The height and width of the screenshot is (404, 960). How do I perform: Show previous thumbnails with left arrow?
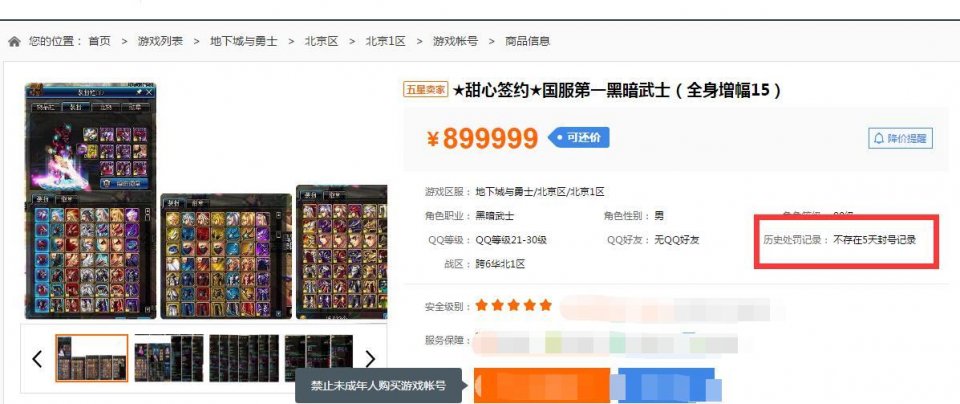(37, 359)
